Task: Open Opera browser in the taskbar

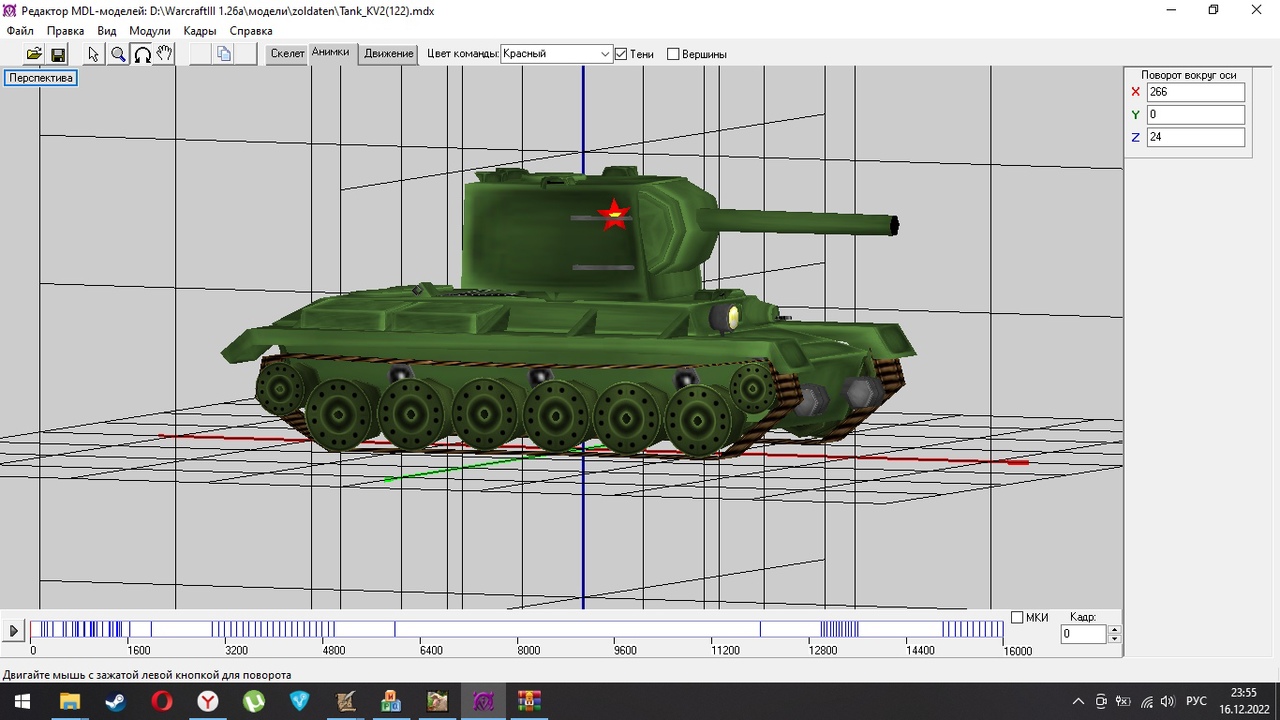Action: [161, 702]
